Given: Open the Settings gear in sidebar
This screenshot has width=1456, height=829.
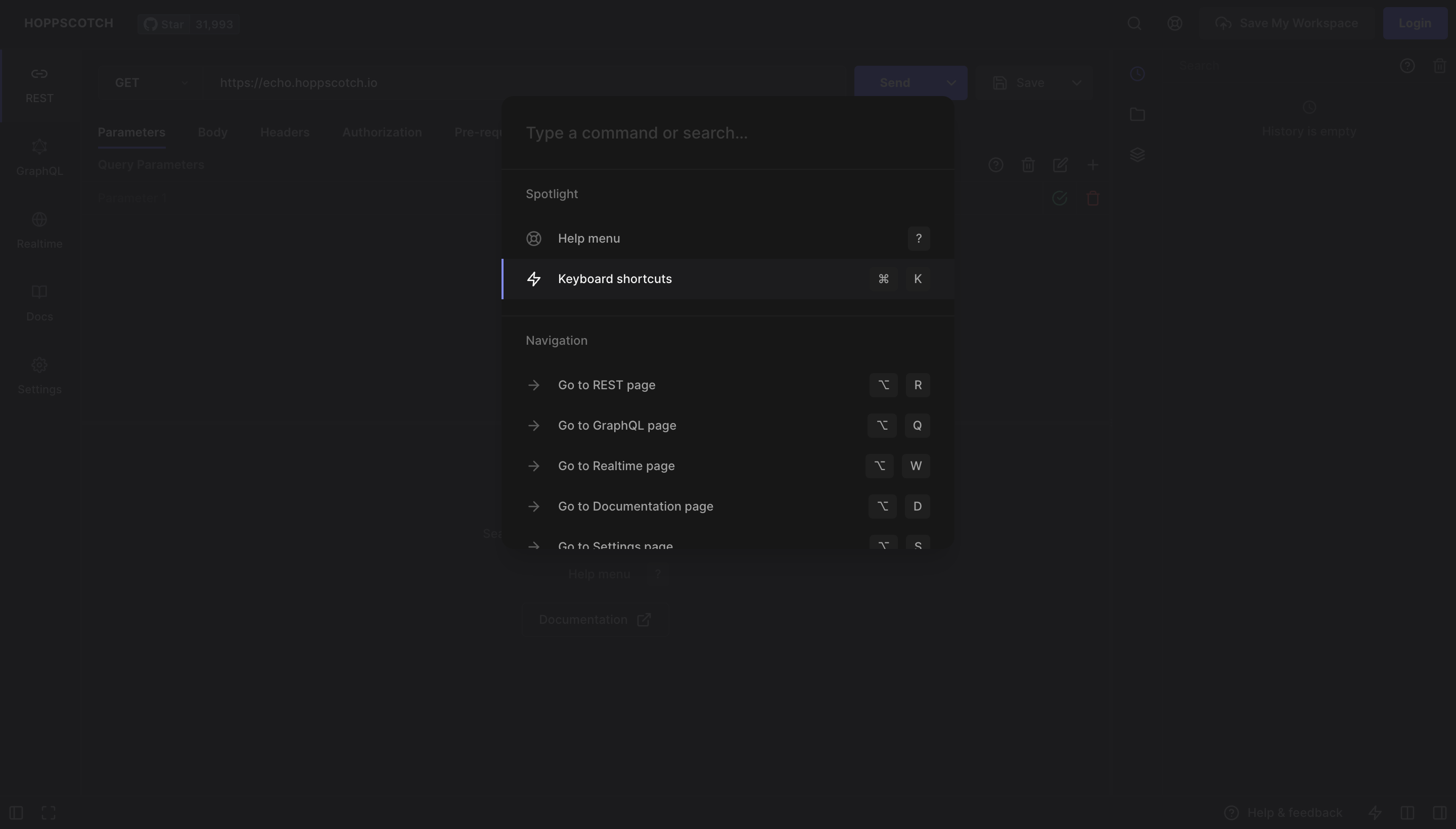Looking at the screenshot, I should [x=39, y=365].
